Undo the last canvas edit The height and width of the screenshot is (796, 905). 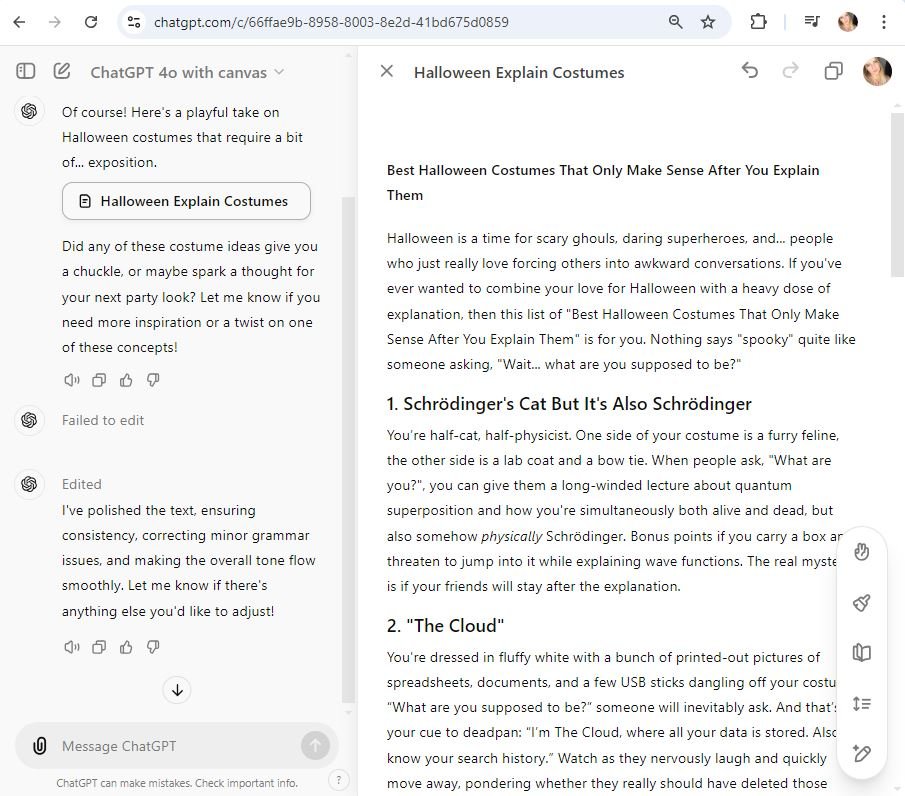(x=749, y=71)
